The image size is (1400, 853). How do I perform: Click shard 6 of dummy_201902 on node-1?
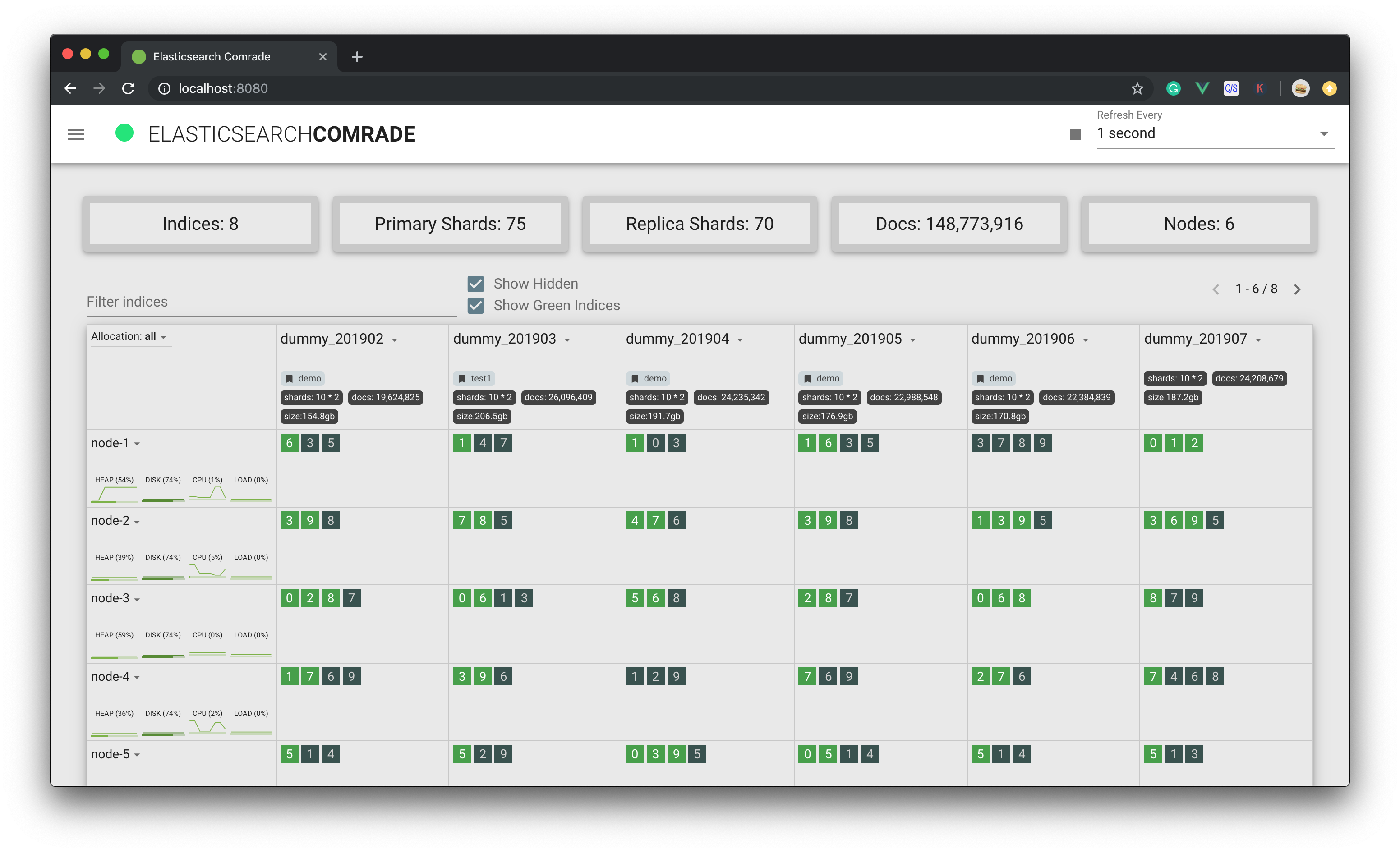[x=289, y=443]
